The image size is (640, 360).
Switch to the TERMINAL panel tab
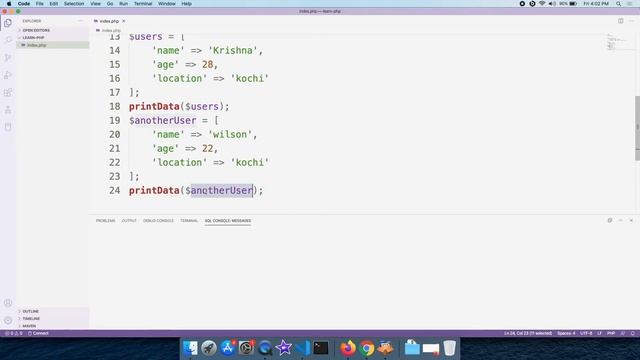[189, 221]
